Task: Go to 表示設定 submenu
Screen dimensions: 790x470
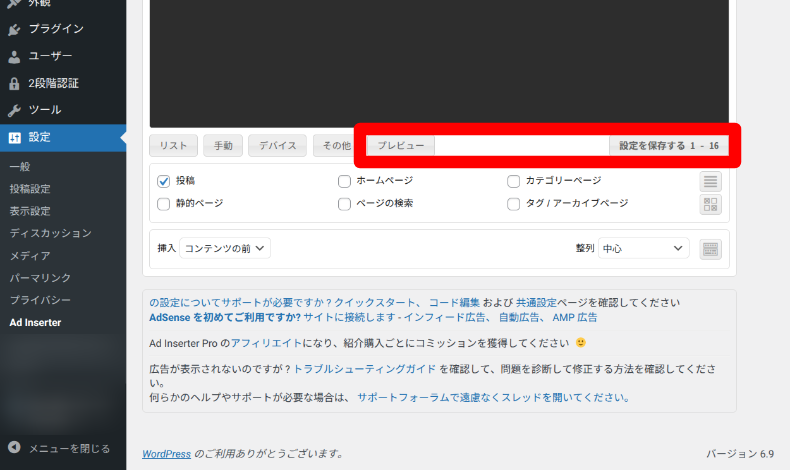Action: 30,211
